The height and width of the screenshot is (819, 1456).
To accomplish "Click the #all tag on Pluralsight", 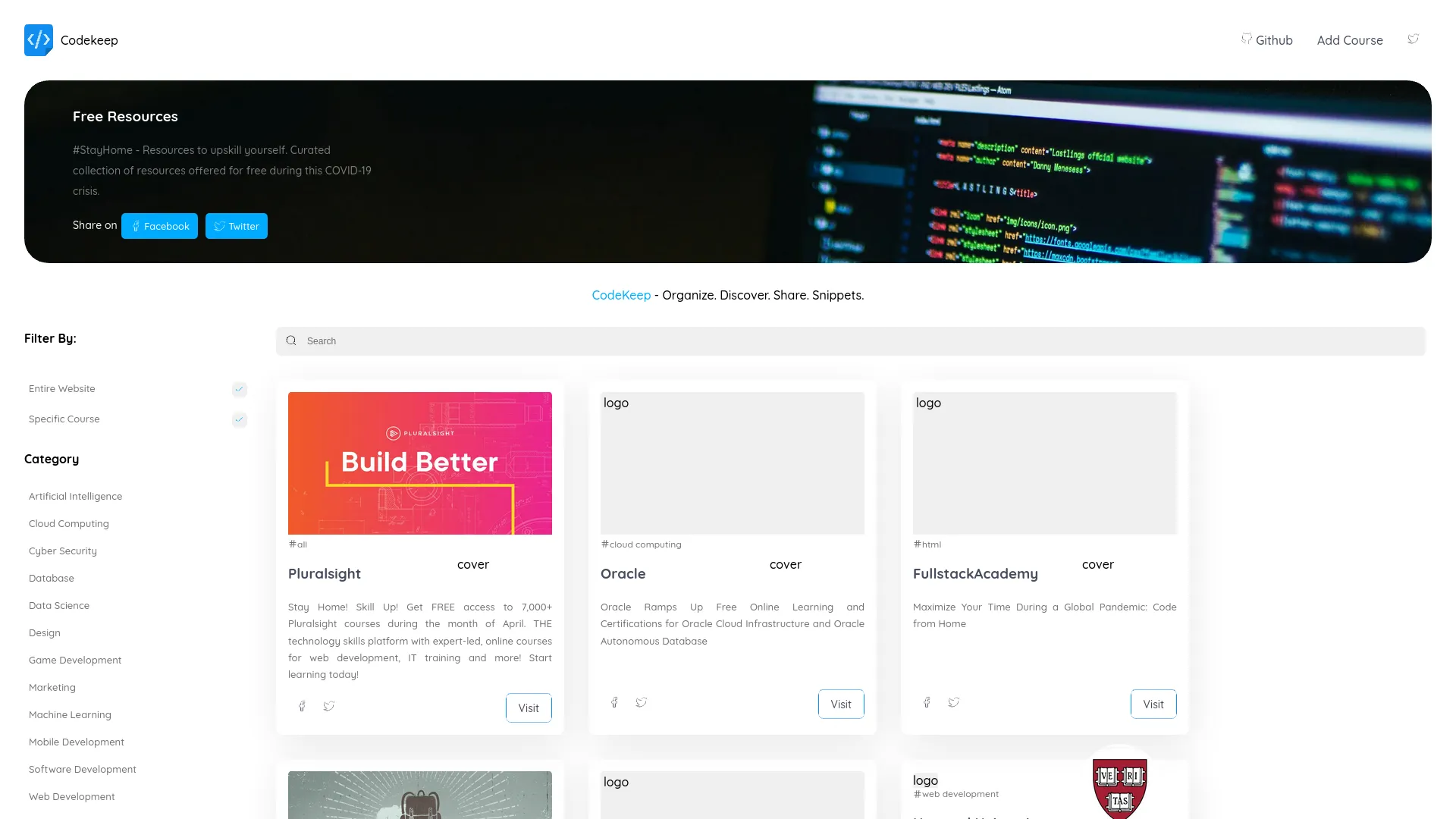I will (x=297, y=544).
